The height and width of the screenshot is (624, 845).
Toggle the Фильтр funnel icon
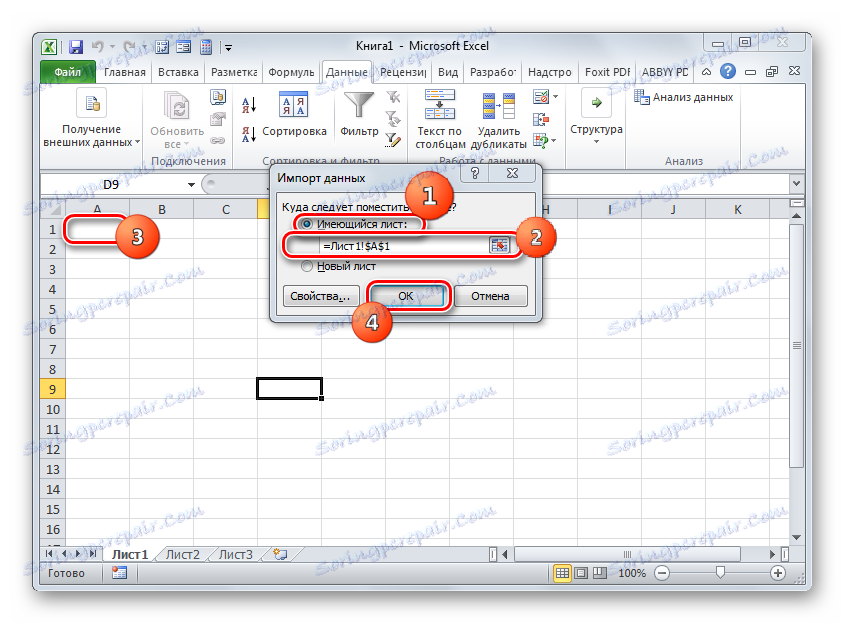358,105
